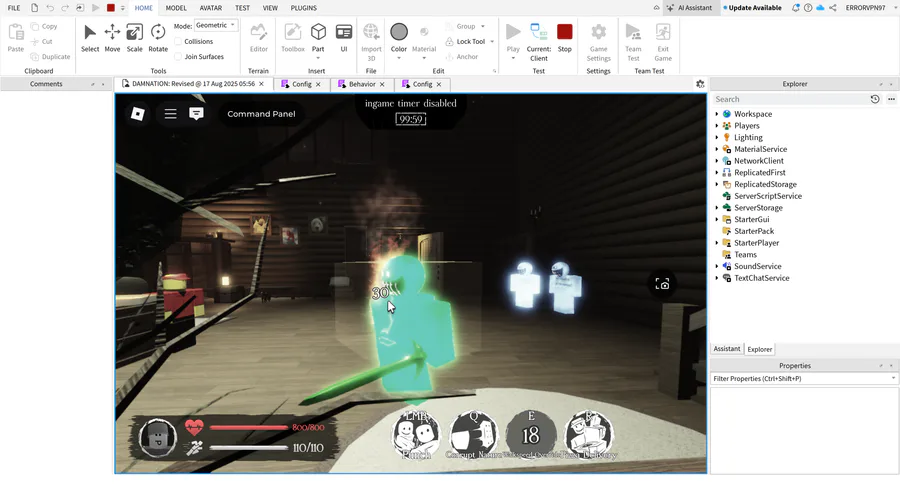900x493 pixels.
Task: Switch to PLUGINS ribbon tab
Action: (304, 8)
